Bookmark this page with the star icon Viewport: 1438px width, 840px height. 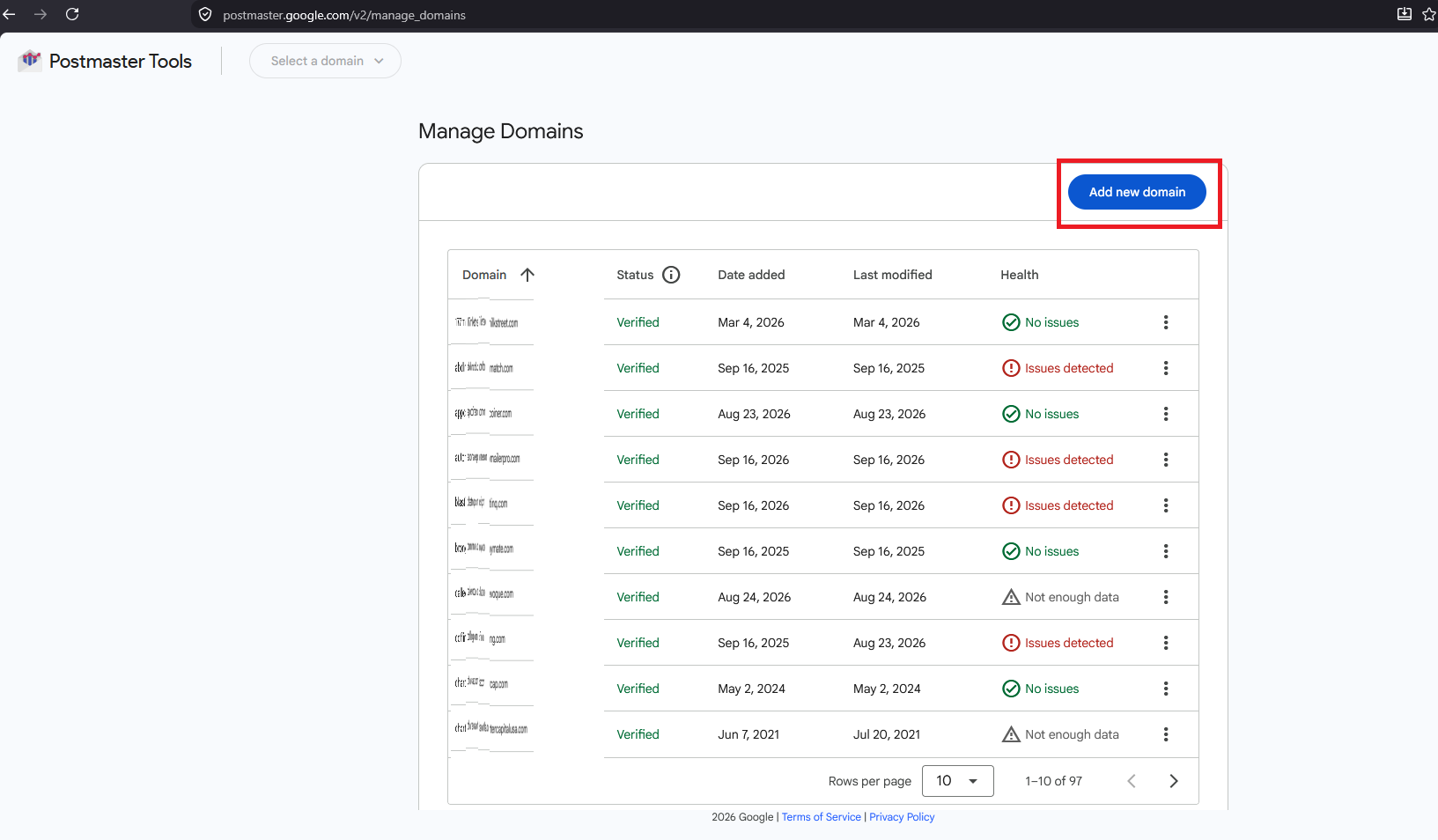pos(1429,14)
